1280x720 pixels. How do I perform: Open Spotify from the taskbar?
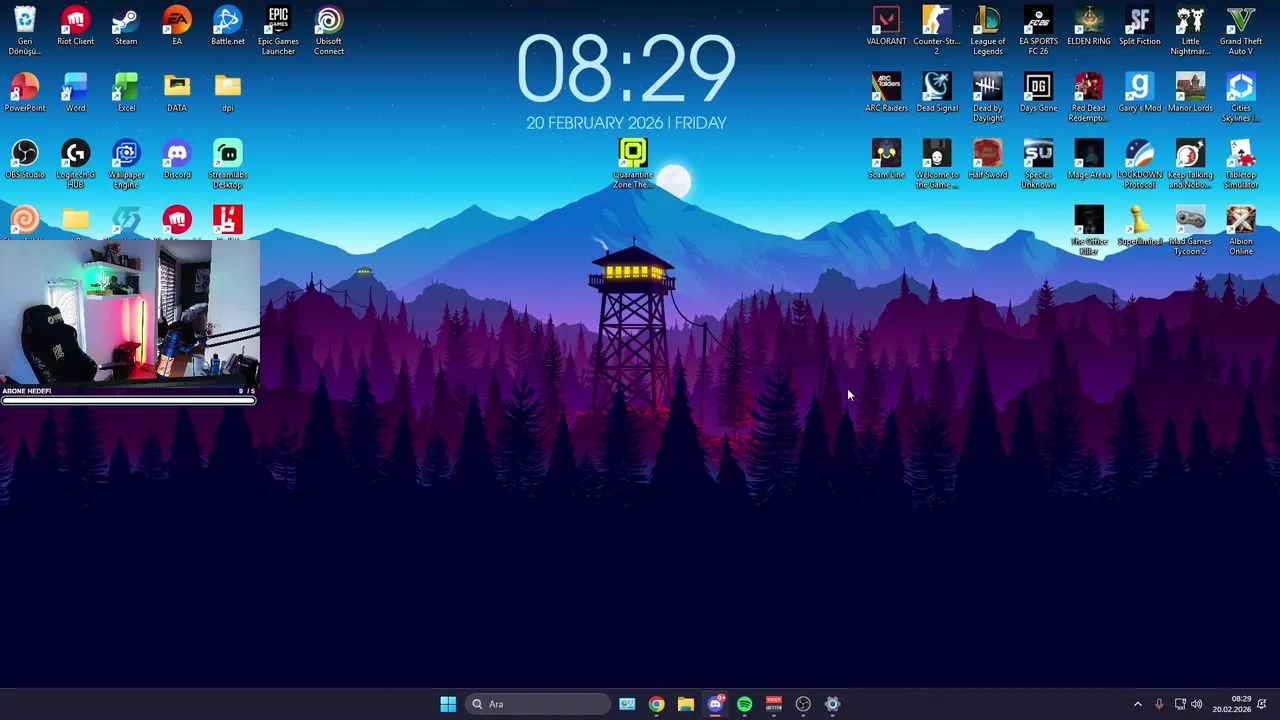tap(744, 704)
